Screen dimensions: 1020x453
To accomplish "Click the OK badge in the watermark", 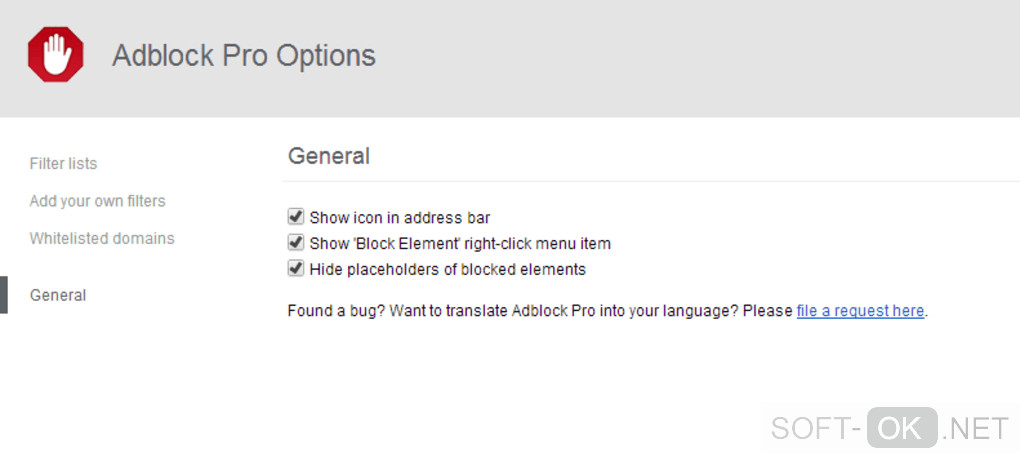I will pyautogui.click(x=902, y=428).
